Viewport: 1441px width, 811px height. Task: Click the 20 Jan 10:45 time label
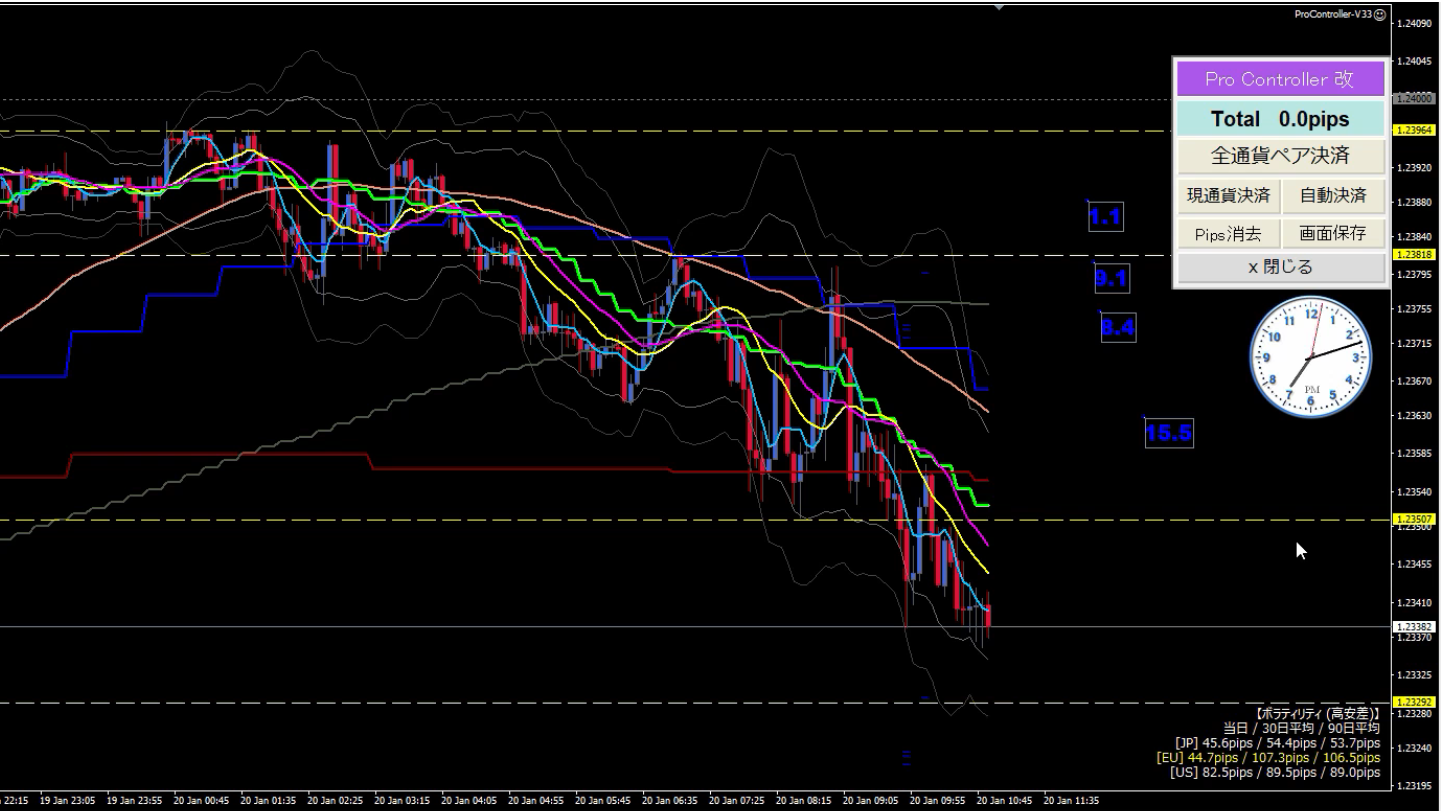click(x=1004, y=801)
